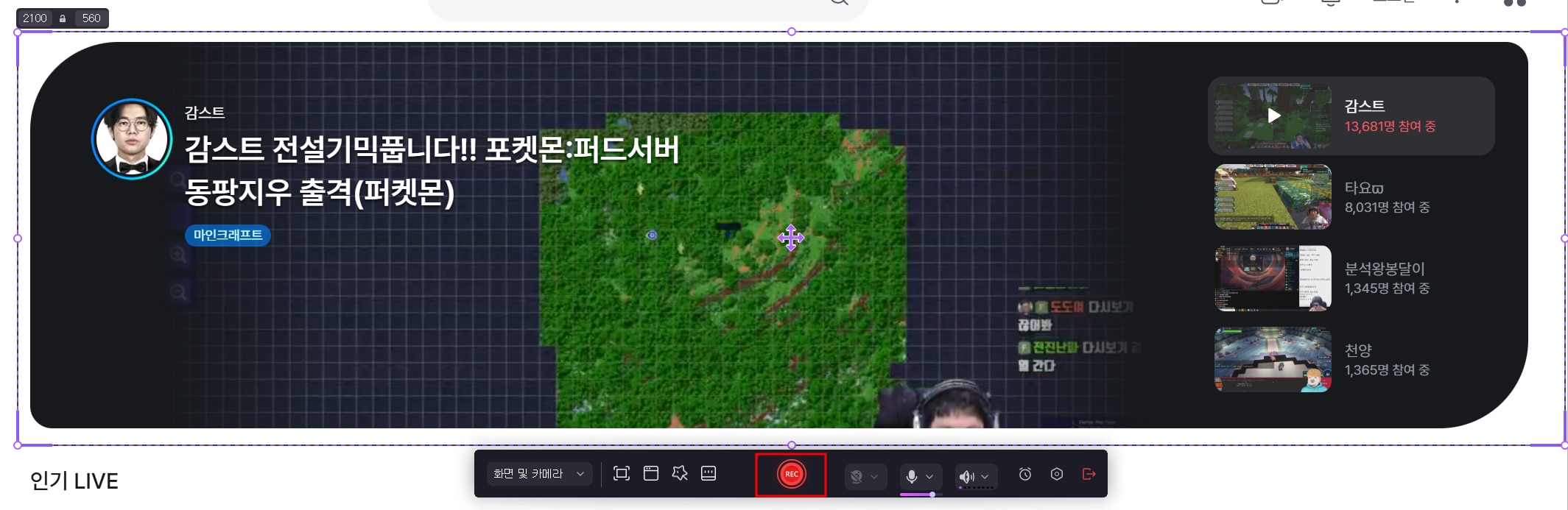Click the 인기 LIVE section heading

point(74,481)
